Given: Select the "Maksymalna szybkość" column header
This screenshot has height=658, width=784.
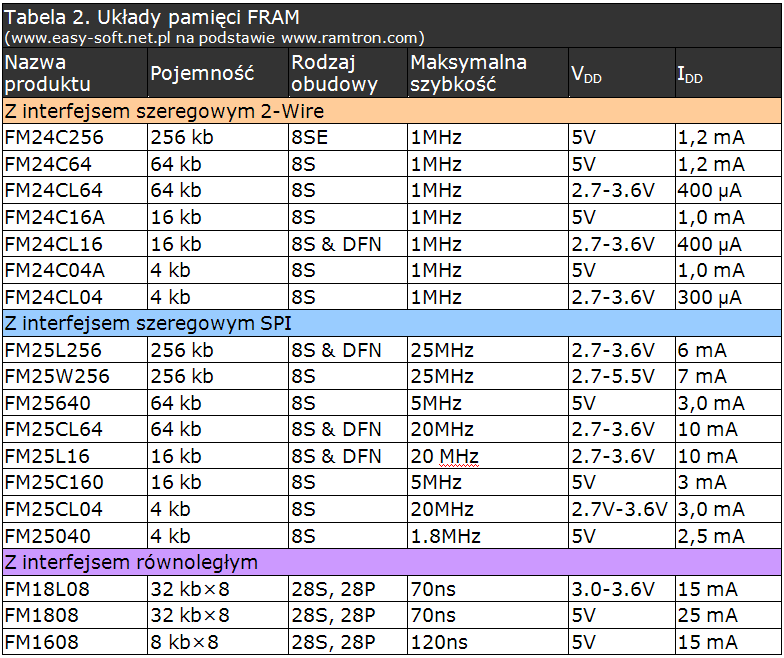Looking at the screenshot, I should pyautogui.click(x=488, y=73).
